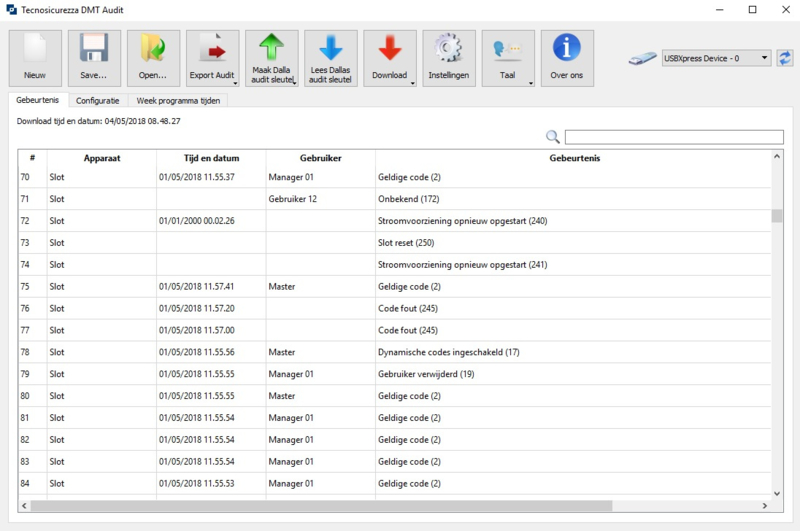This screenshot has width=800, height=531.
Task: Expand Maak Dallas audit sleutel dropdown arrow
Action: (294, 83)
